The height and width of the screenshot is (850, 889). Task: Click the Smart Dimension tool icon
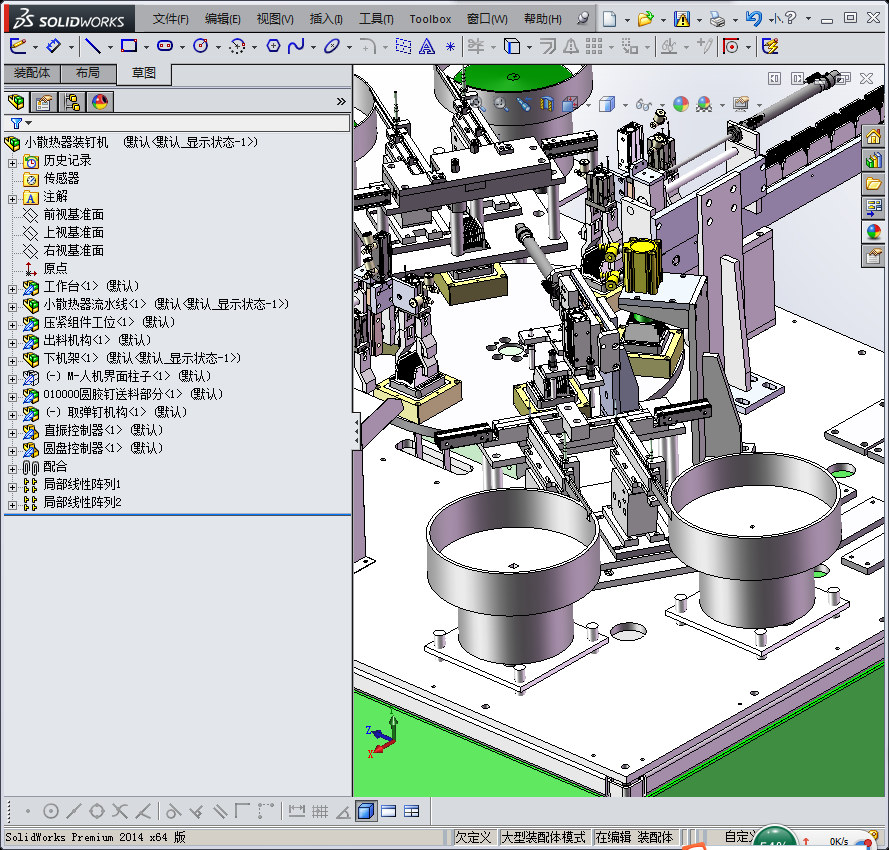pyautogui.click(x=55, y=46)
